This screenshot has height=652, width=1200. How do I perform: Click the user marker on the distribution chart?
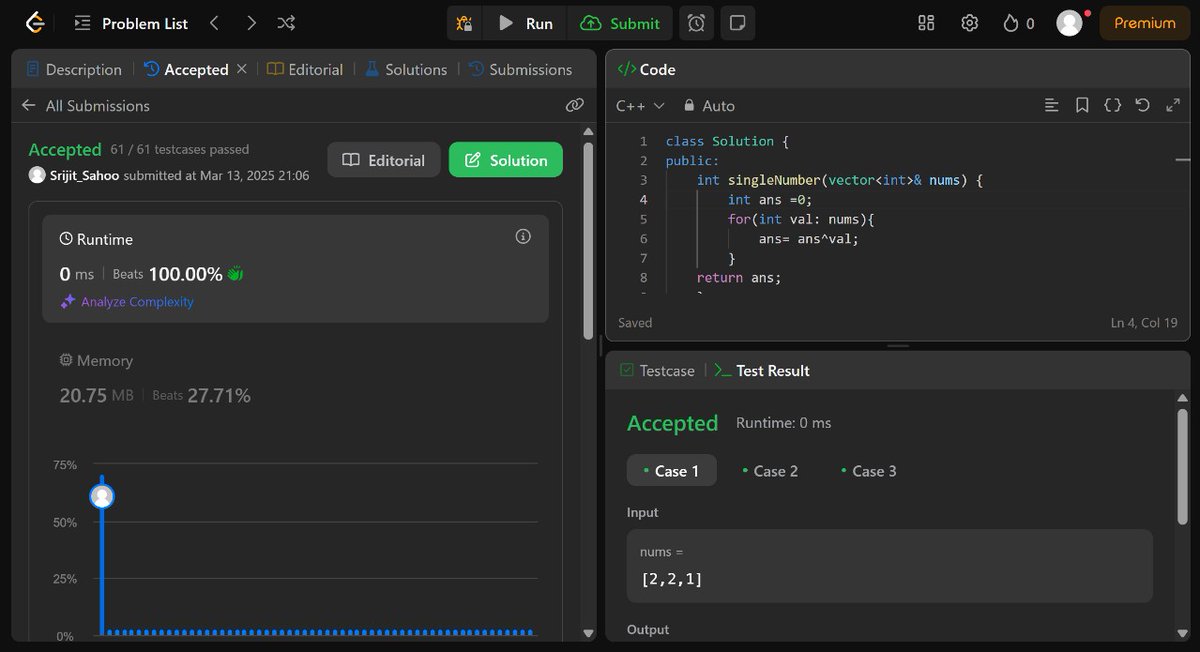(x=101, y=496)
